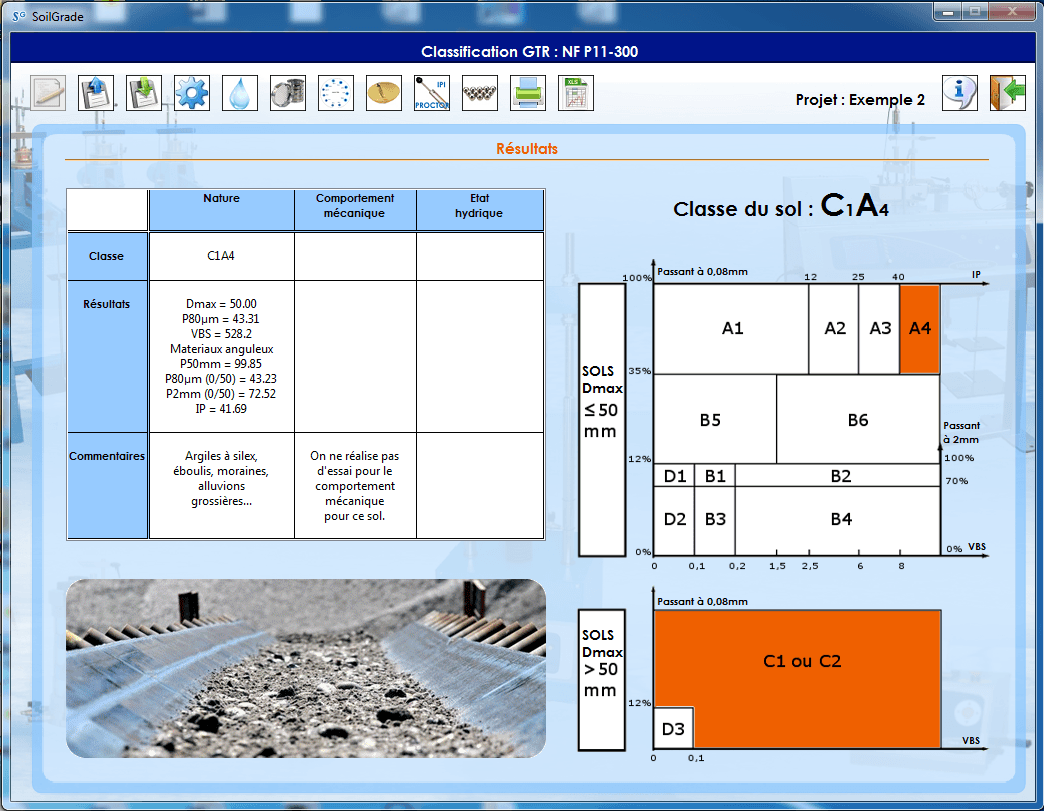This screenshot has height=811, width=1044.
Task: Open project with blue arrow disk icon
Action: point(96,93)
